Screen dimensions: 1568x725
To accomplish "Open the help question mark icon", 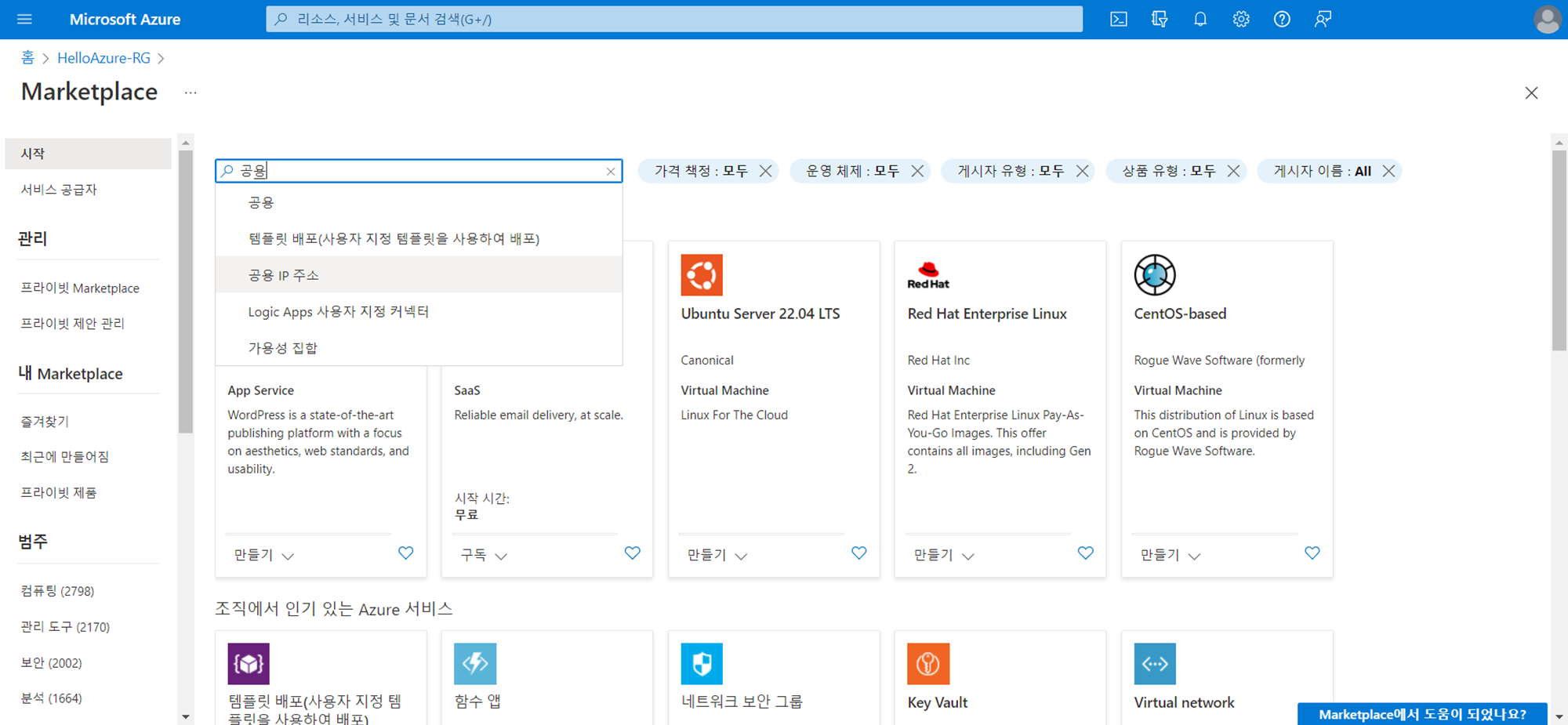I will click(1282, 19).
